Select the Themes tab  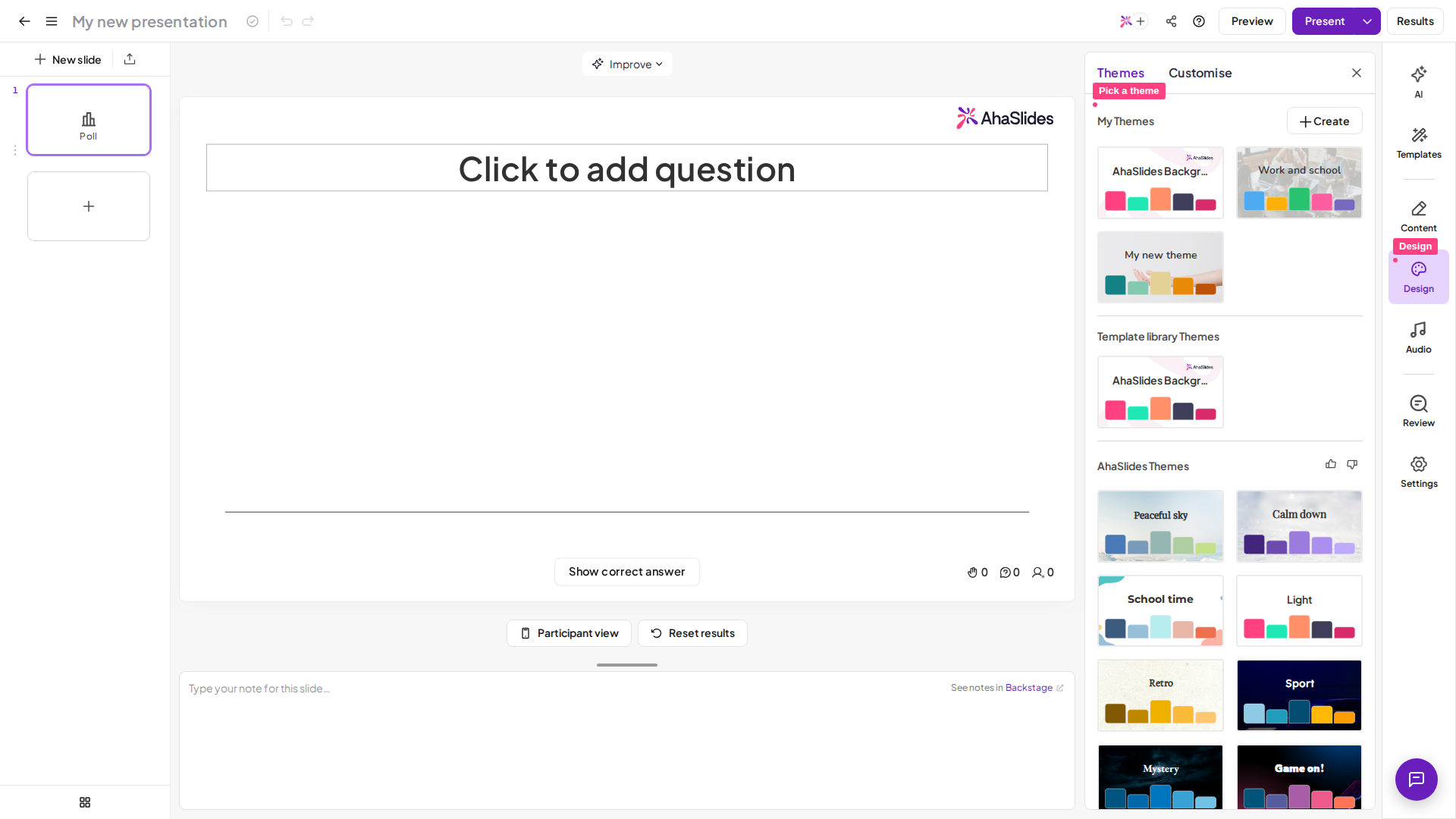pyautogui.click(x=1120, y=73)
